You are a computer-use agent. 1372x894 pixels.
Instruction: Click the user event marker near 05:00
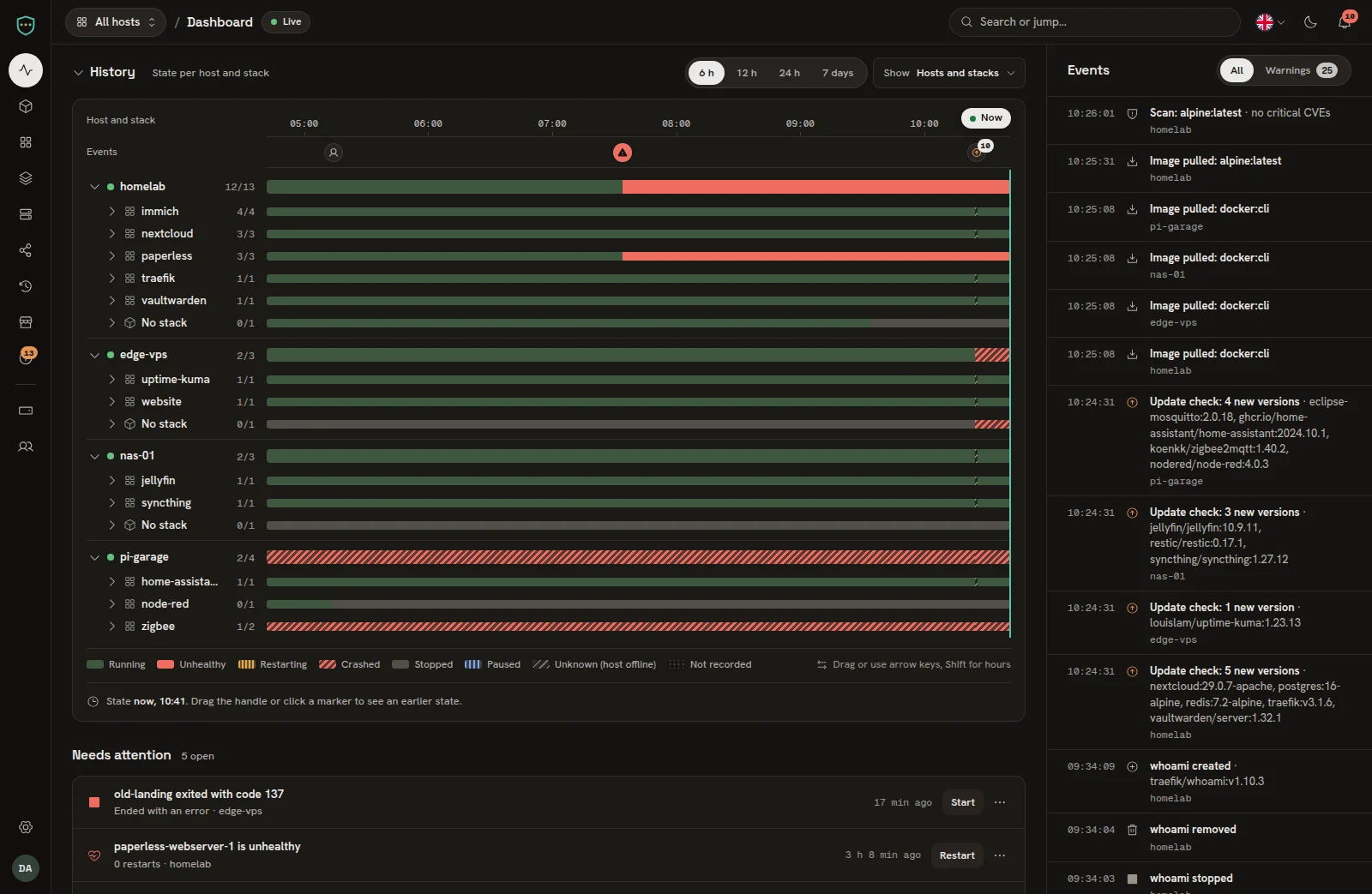(x=334, y=153)
